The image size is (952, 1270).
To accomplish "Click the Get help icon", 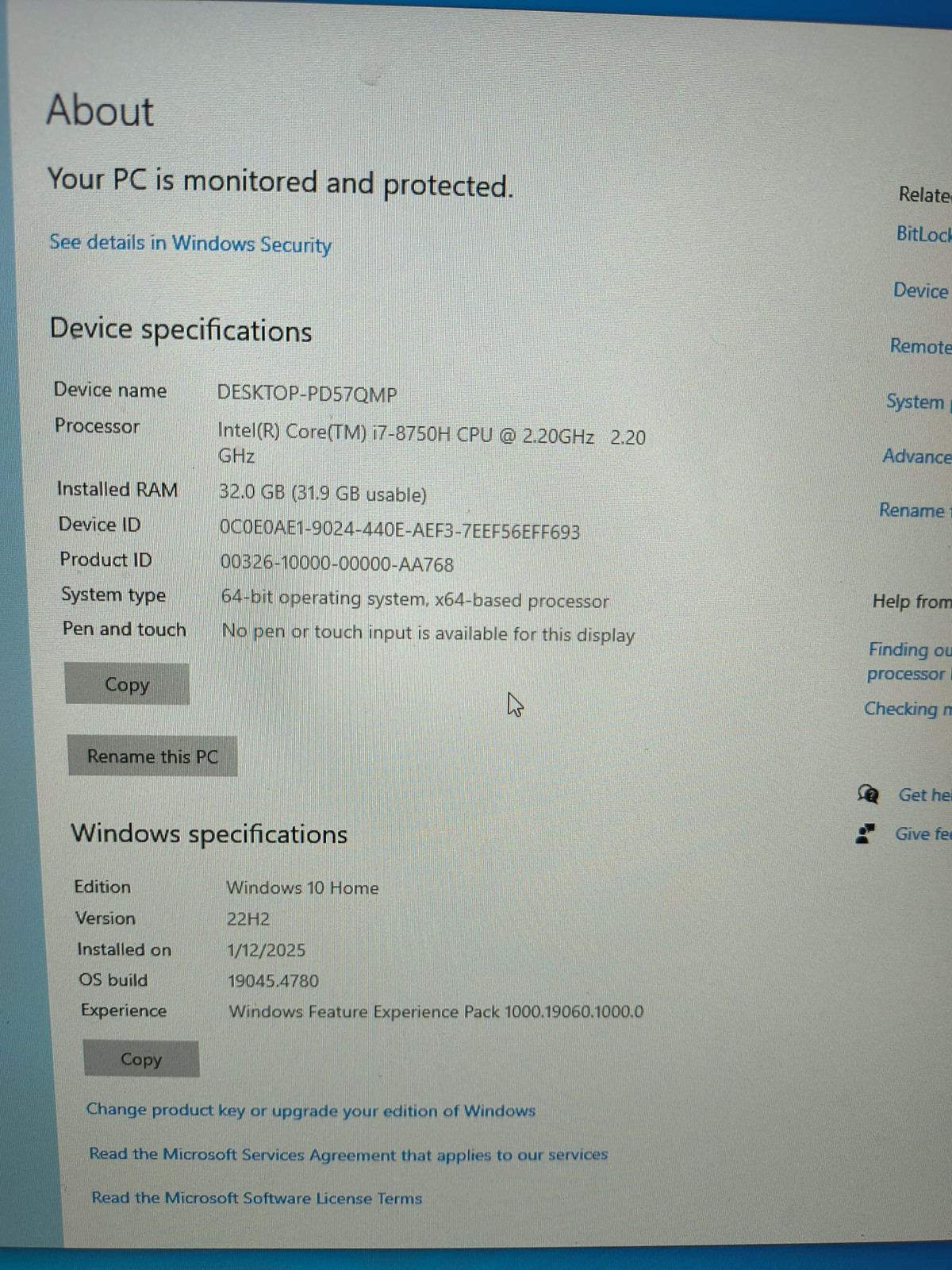I will [869, 794].
